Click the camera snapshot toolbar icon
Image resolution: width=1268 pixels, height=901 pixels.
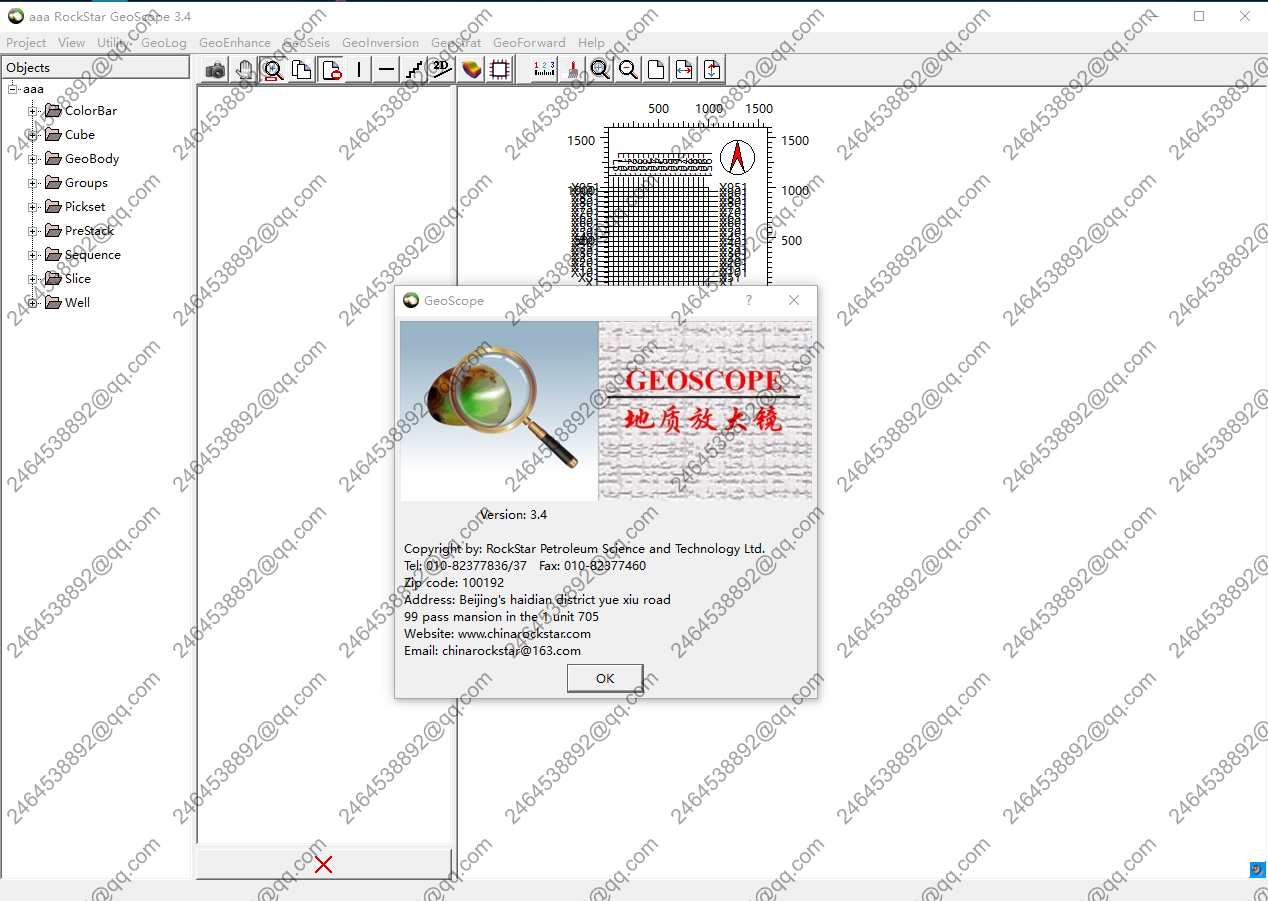(215, 69)
